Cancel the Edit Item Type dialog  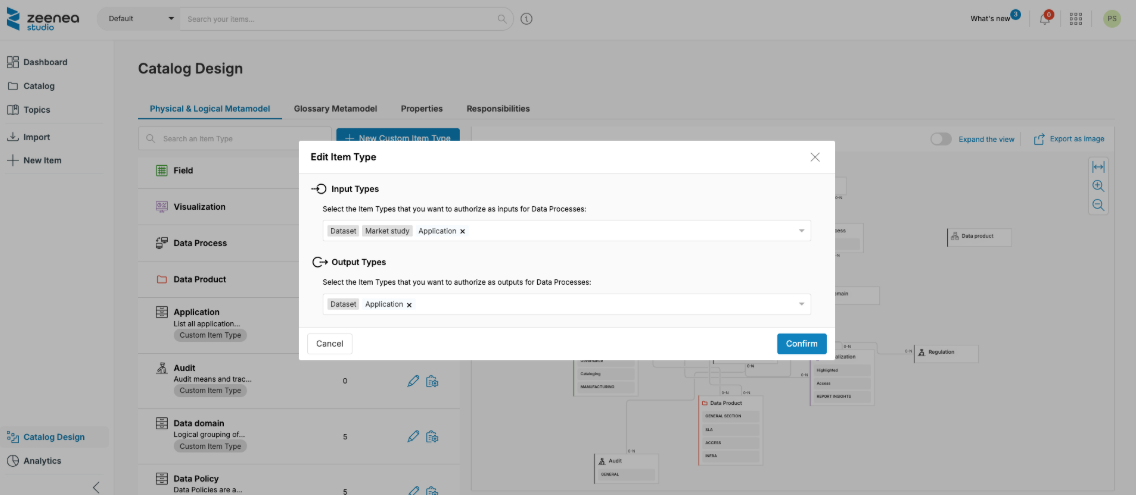point(329,344)
